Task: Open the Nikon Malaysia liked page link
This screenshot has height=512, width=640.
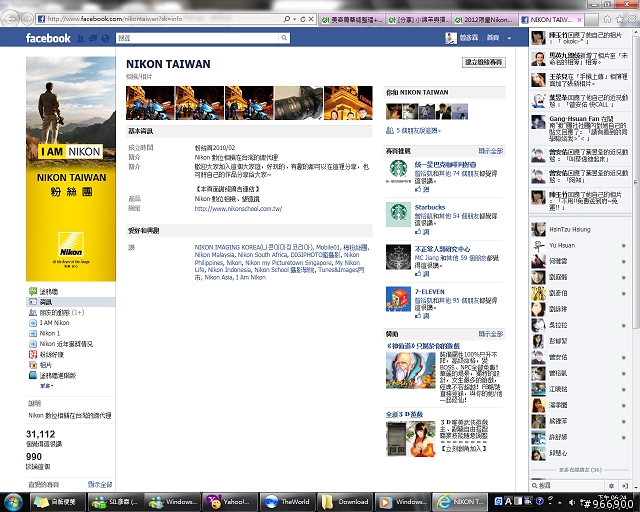Action: 214,255
